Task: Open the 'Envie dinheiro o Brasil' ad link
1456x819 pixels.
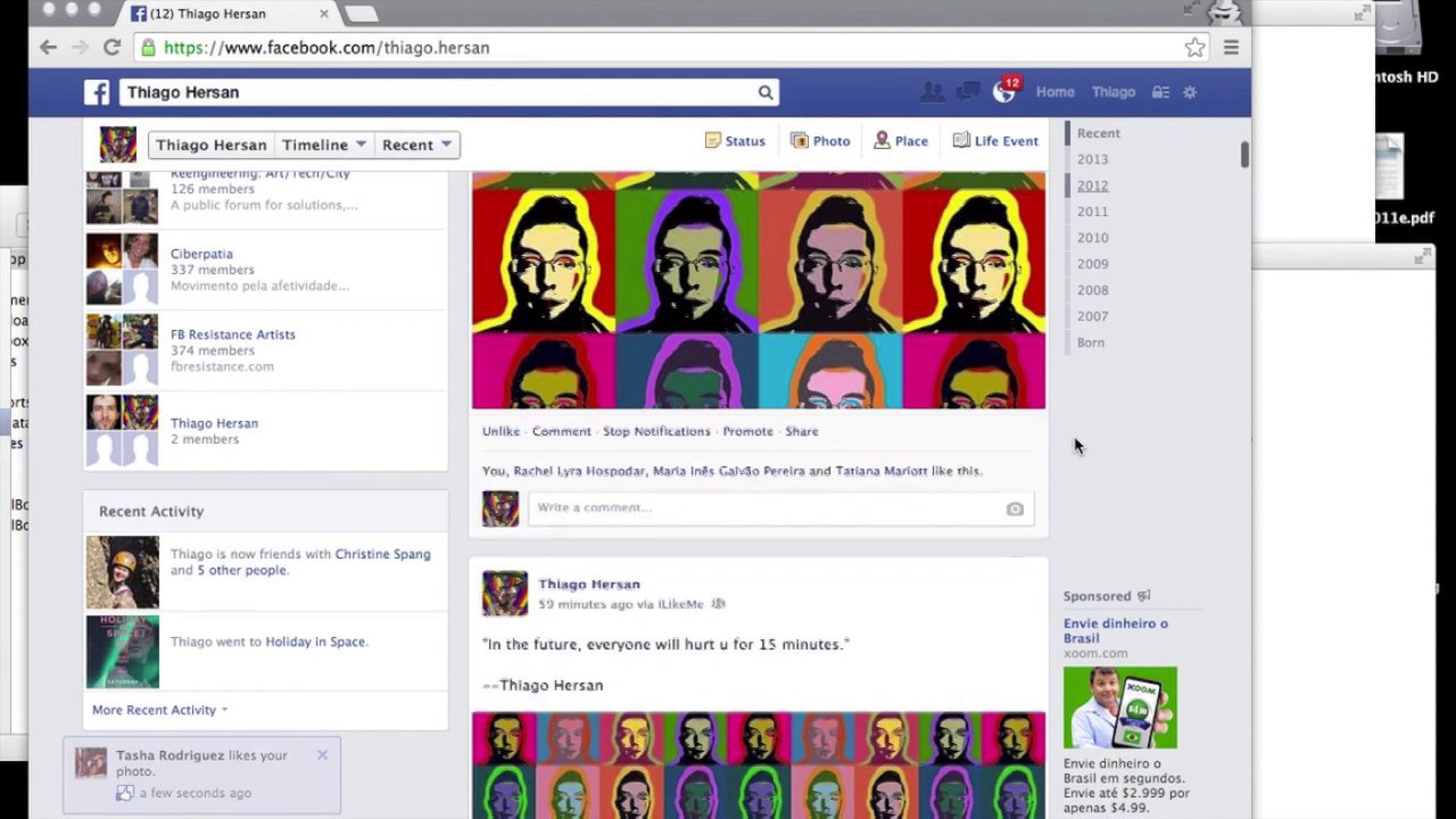Action: coord(1116,630)
